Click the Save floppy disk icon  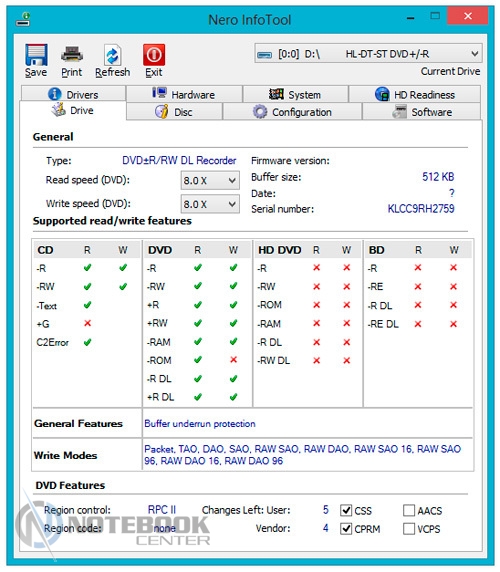(36, 55)
